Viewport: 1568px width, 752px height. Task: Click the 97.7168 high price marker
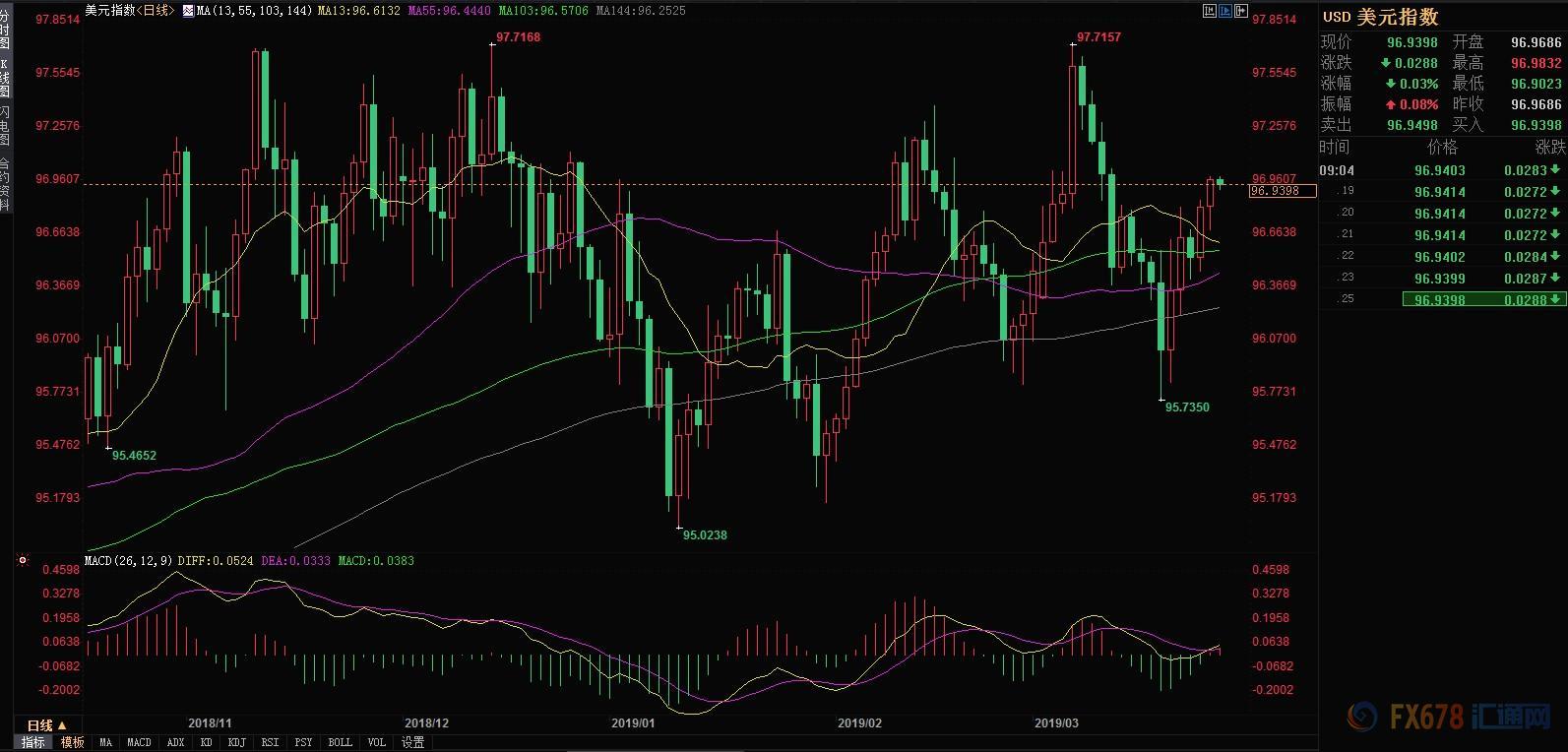(518, 37)
